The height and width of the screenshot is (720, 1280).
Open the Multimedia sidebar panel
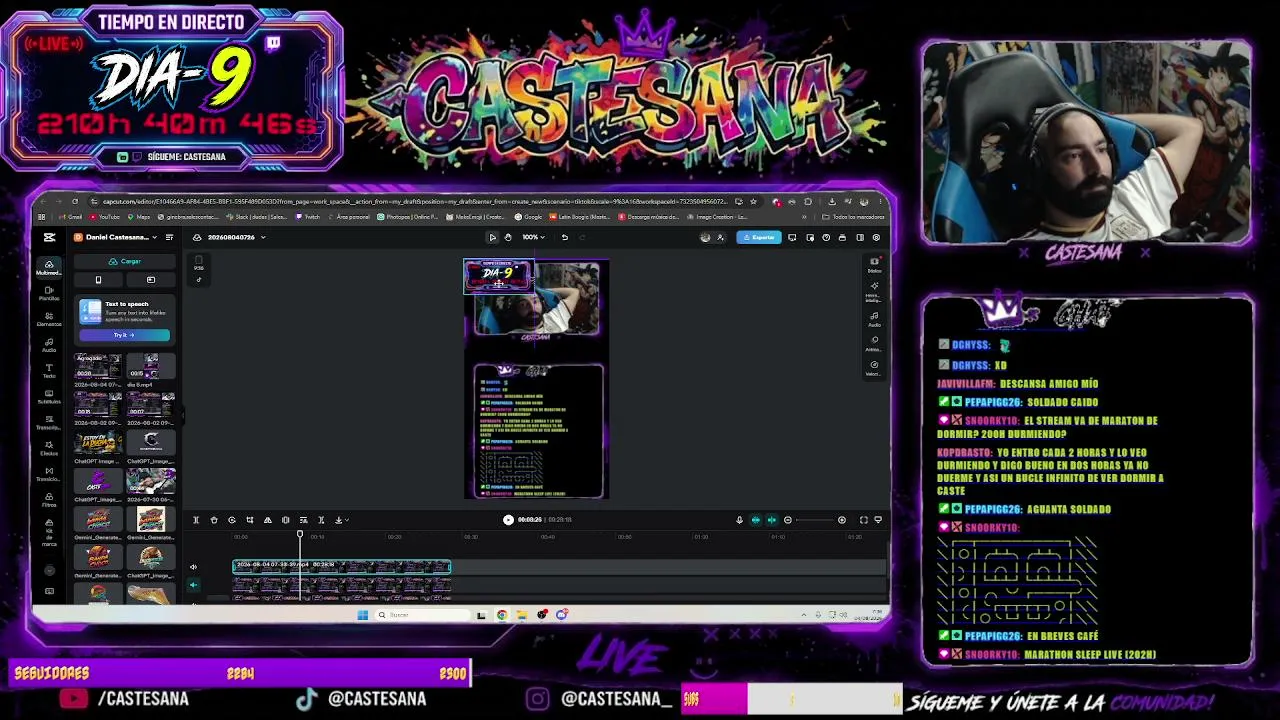click(x=48, y=267)
